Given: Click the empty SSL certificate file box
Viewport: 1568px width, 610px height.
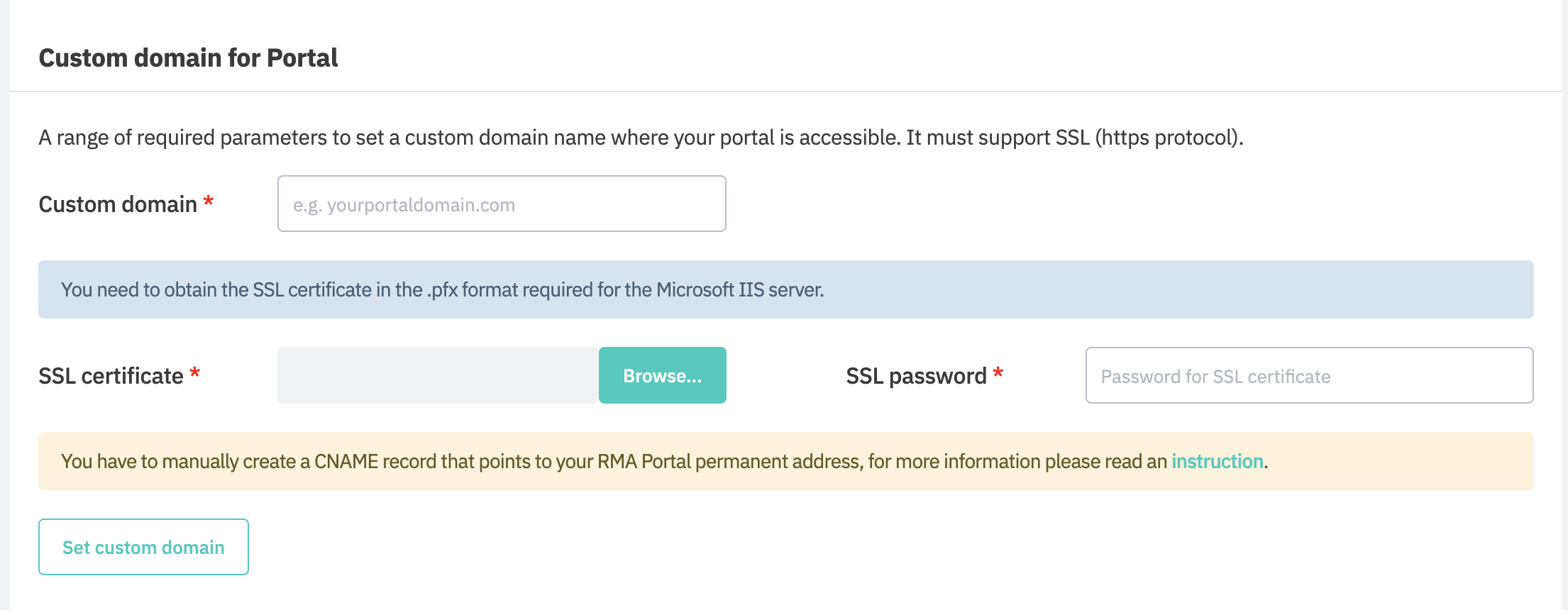Looking at the screenshot, I should pos(437,376).
